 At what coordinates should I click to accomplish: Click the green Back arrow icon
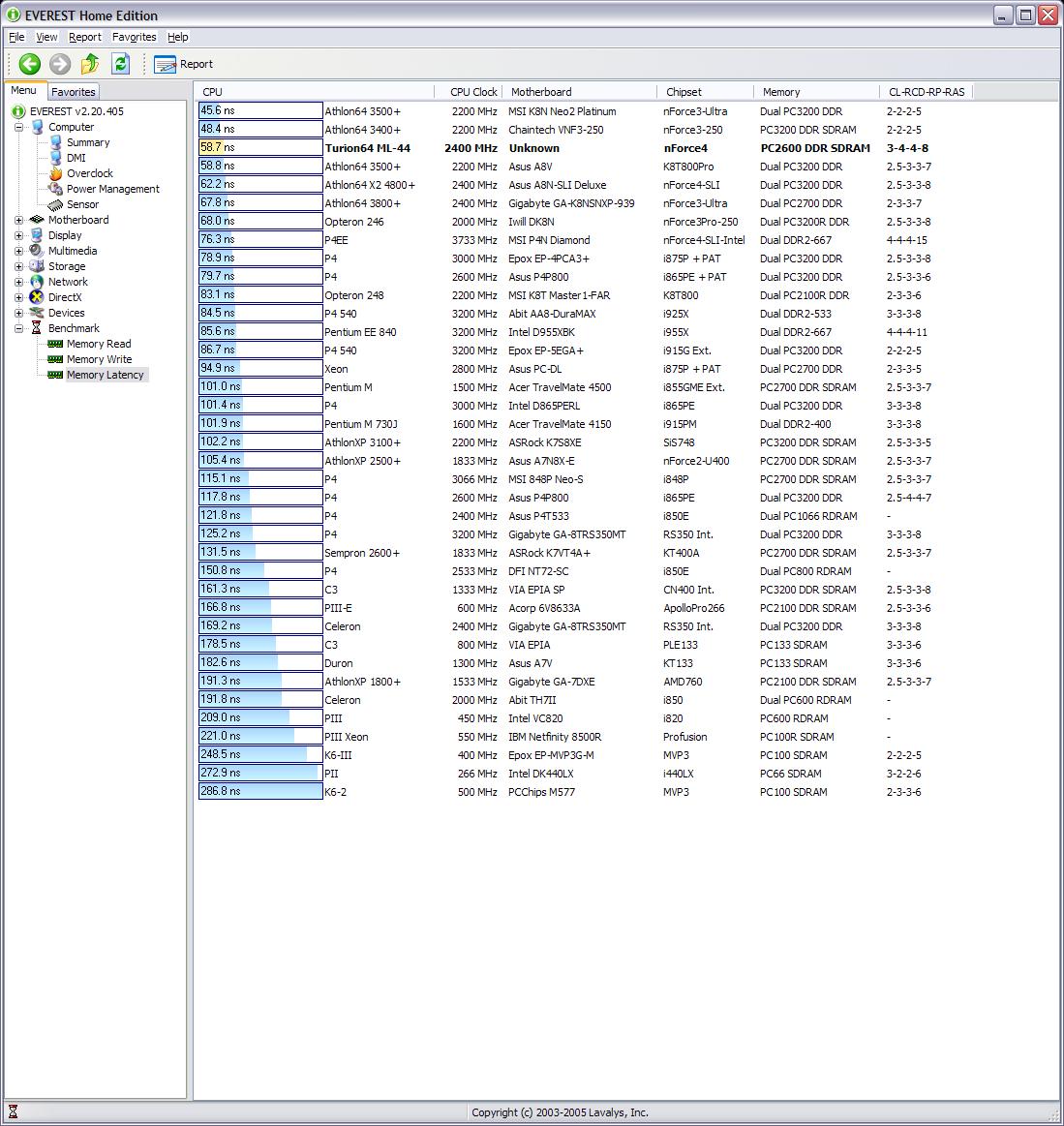29,64
